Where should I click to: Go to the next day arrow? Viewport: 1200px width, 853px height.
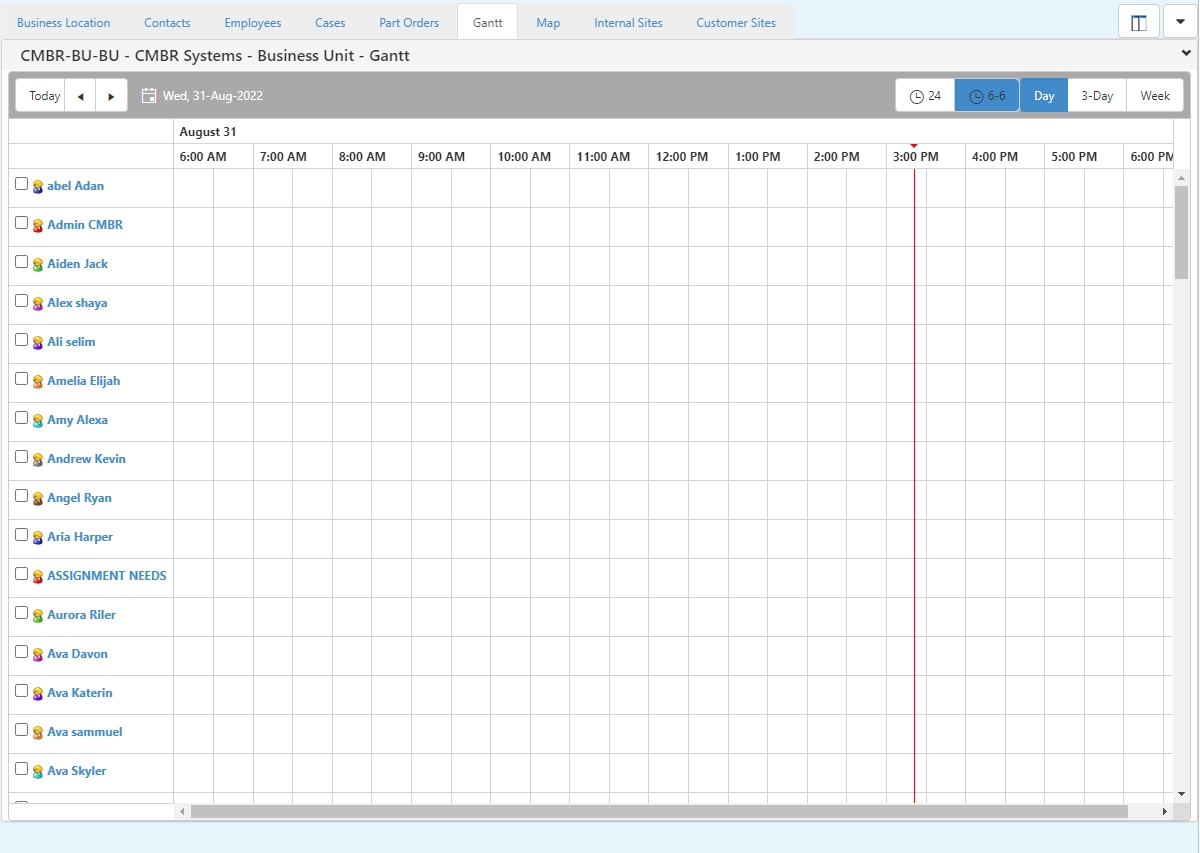click(111, 96)
